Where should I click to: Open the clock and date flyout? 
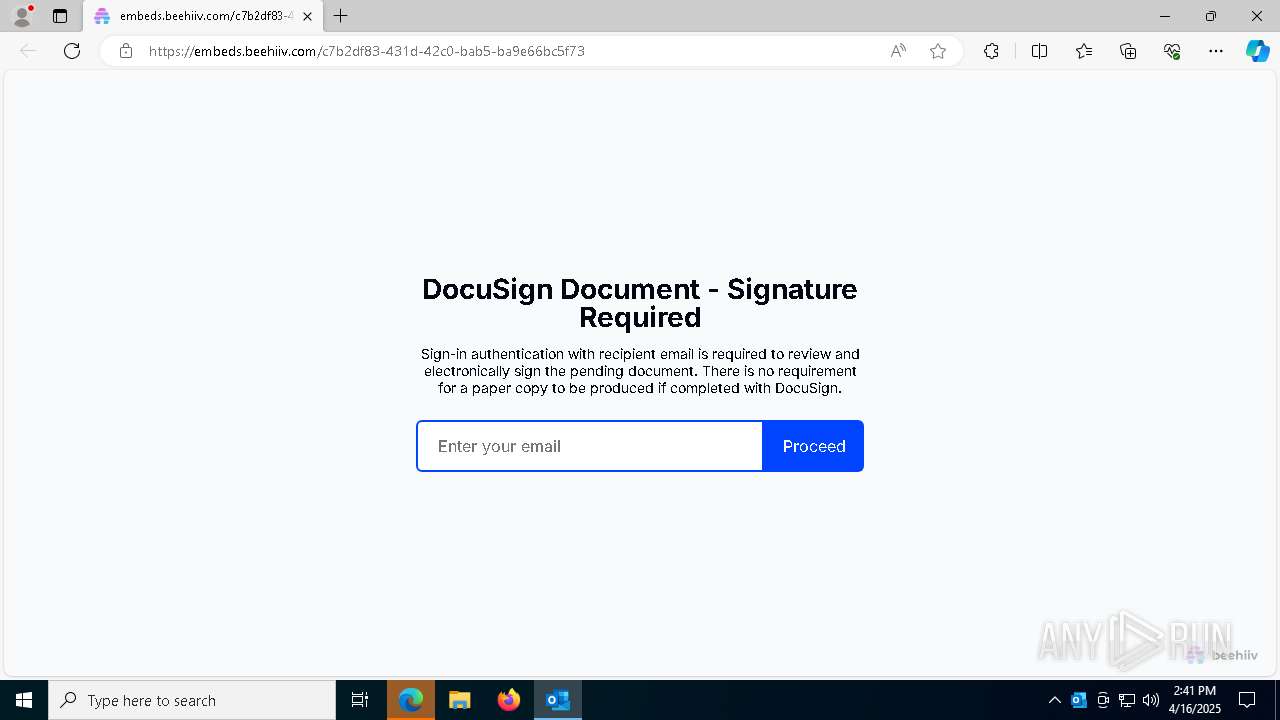coord(1195,700)
